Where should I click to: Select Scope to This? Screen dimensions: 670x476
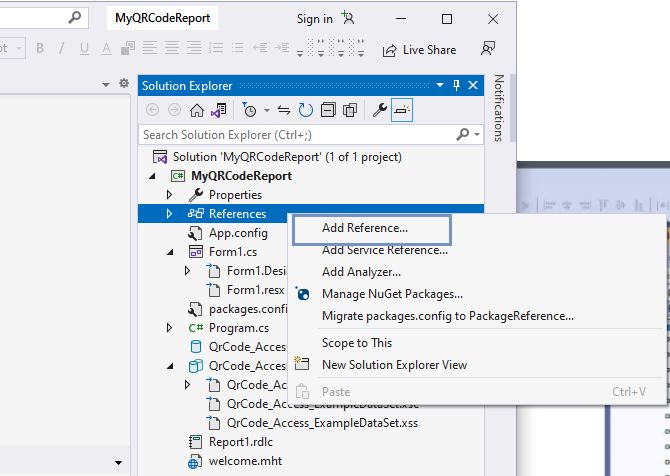coord(357,343)
